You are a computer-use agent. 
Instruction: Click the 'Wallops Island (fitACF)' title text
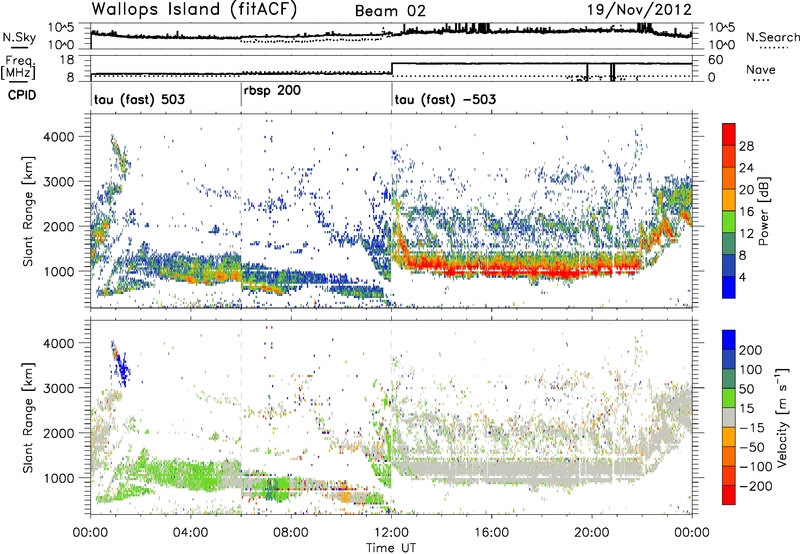click(x=194, y=10)
